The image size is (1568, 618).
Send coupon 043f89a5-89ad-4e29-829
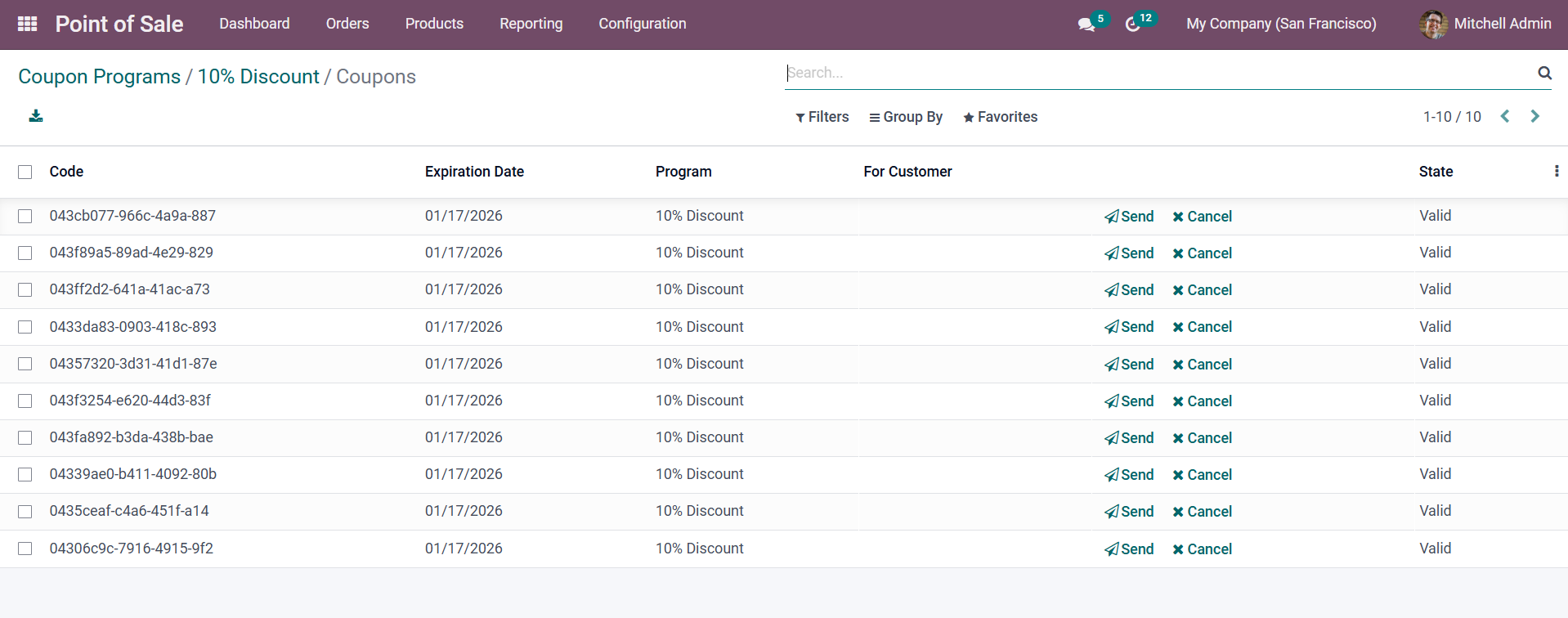1129,253
